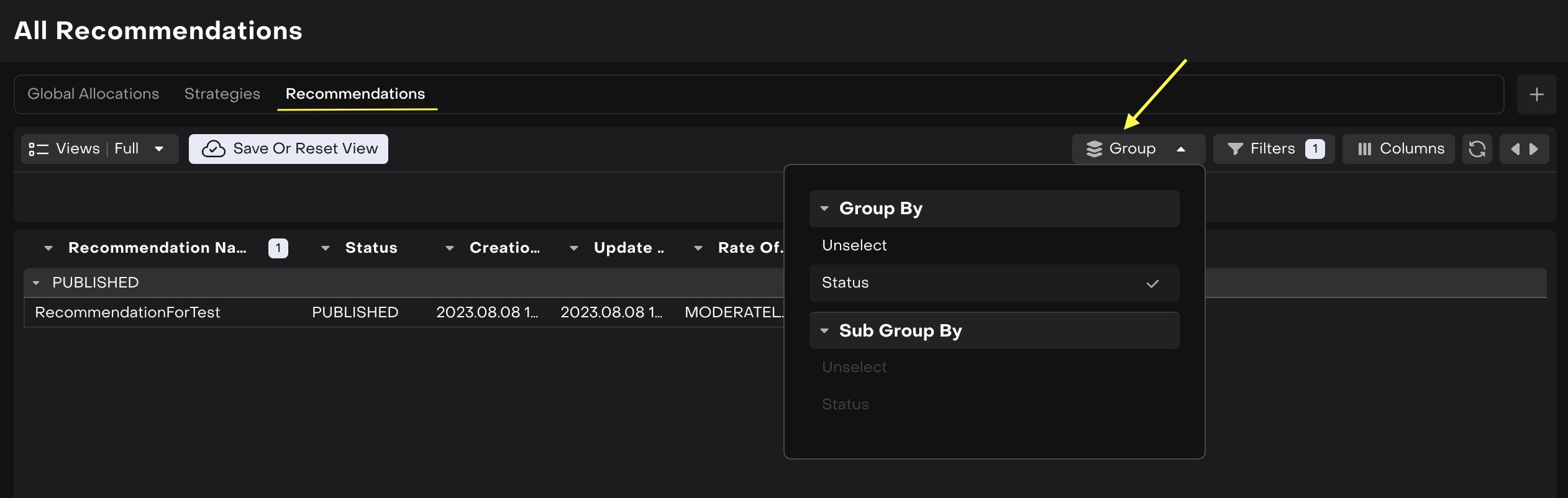Collapse the Sub Group By section

(x=824, y=331)
